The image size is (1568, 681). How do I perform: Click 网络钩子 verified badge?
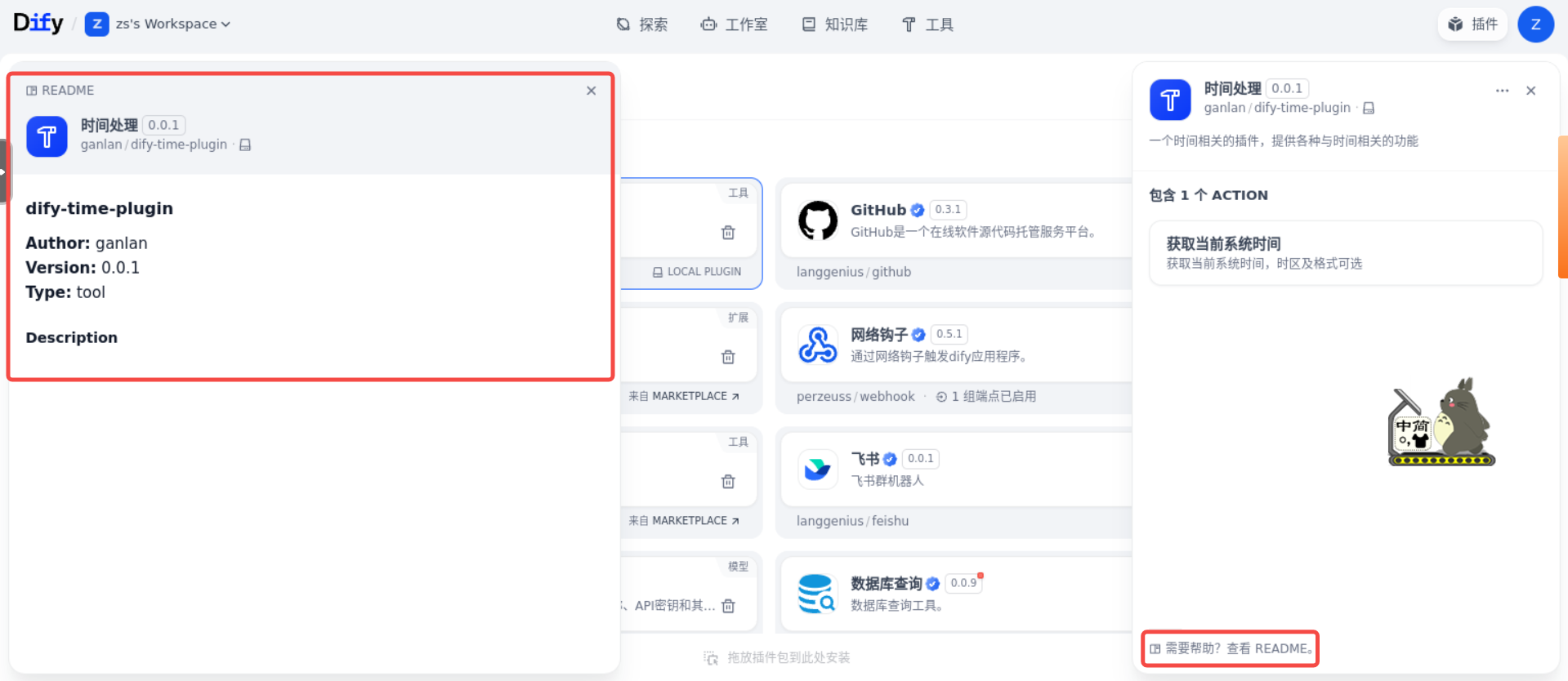coord(918,335)
